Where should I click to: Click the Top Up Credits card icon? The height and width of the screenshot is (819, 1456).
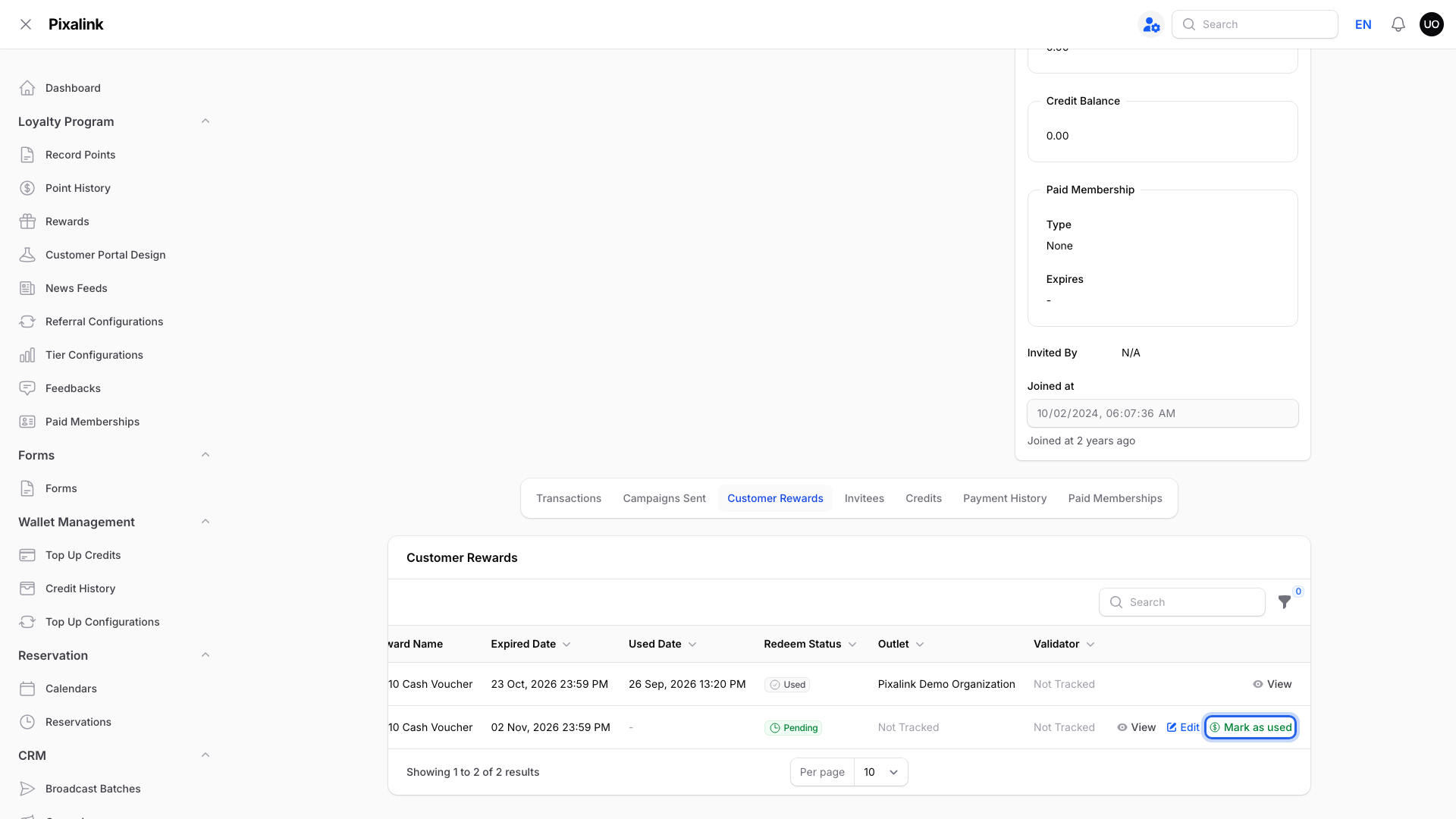click(x=27, y=555)
